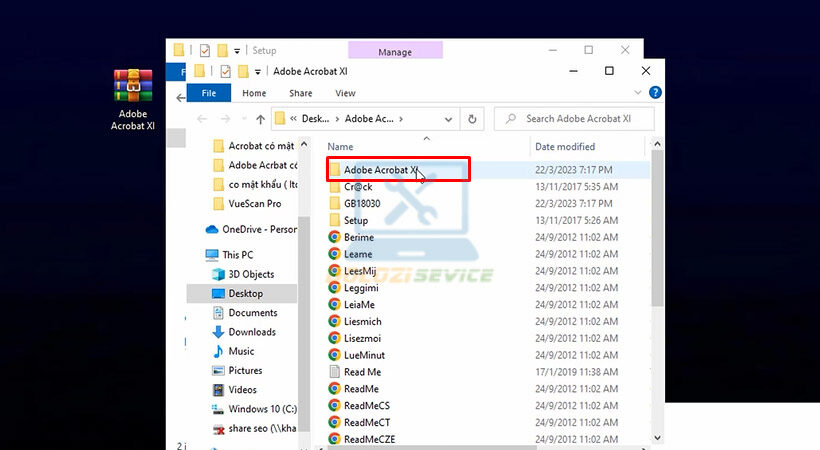Click the date 13/11/2017 5:35 AM
Image resolution: width=820 pixels, height=450 pixels.
coord(576,187)
